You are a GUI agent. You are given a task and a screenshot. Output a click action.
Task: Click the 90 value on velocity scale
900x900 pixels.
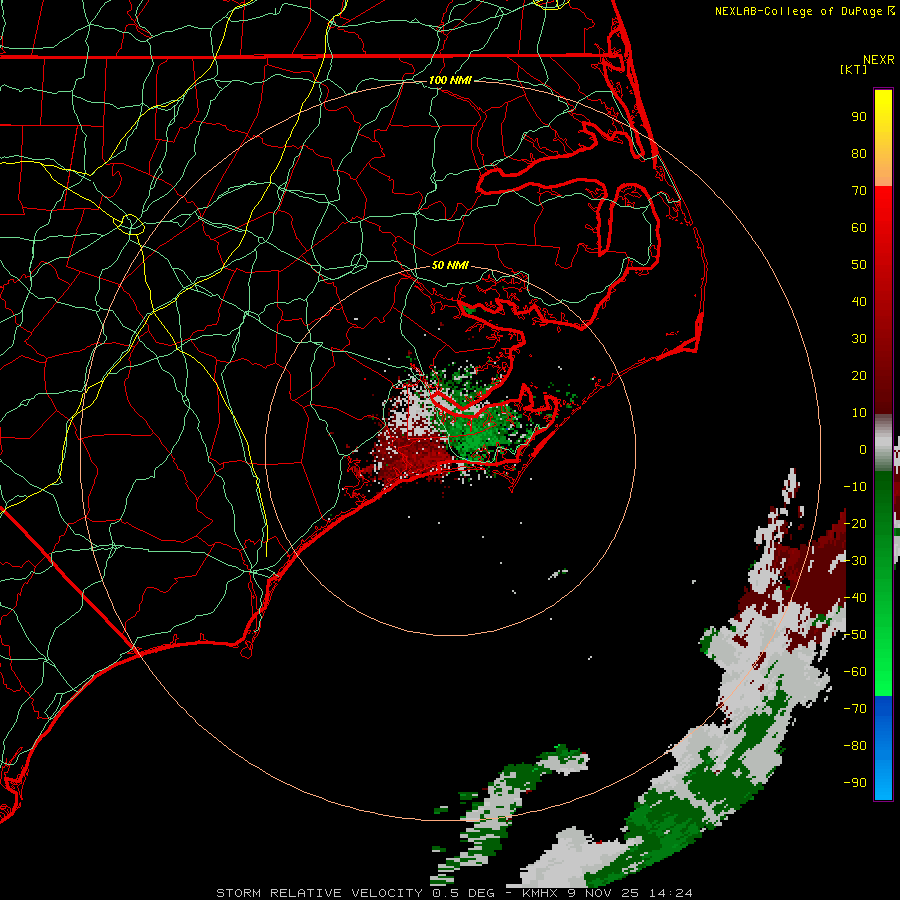(859, 117)
